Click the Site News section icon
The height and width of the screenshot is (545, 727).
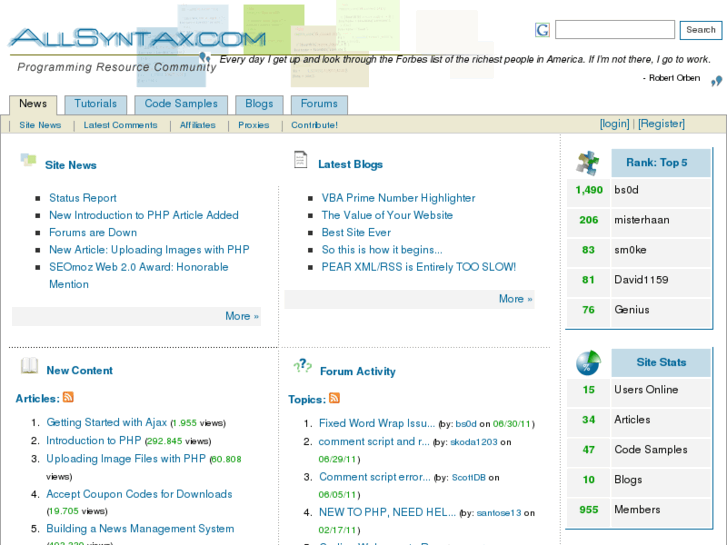(28, 160)
